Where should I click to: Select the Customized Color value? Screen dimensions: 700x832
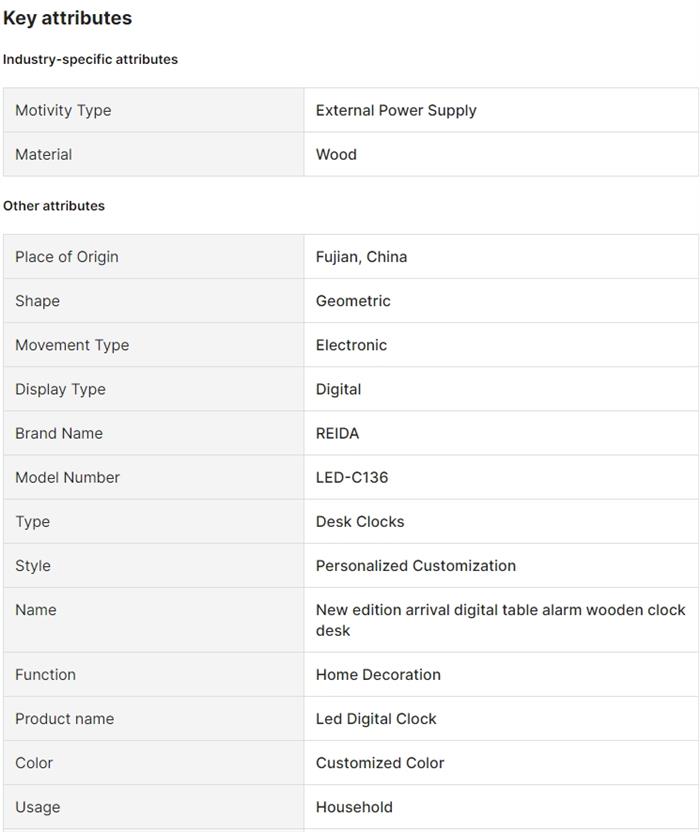(x=380, y=762)
